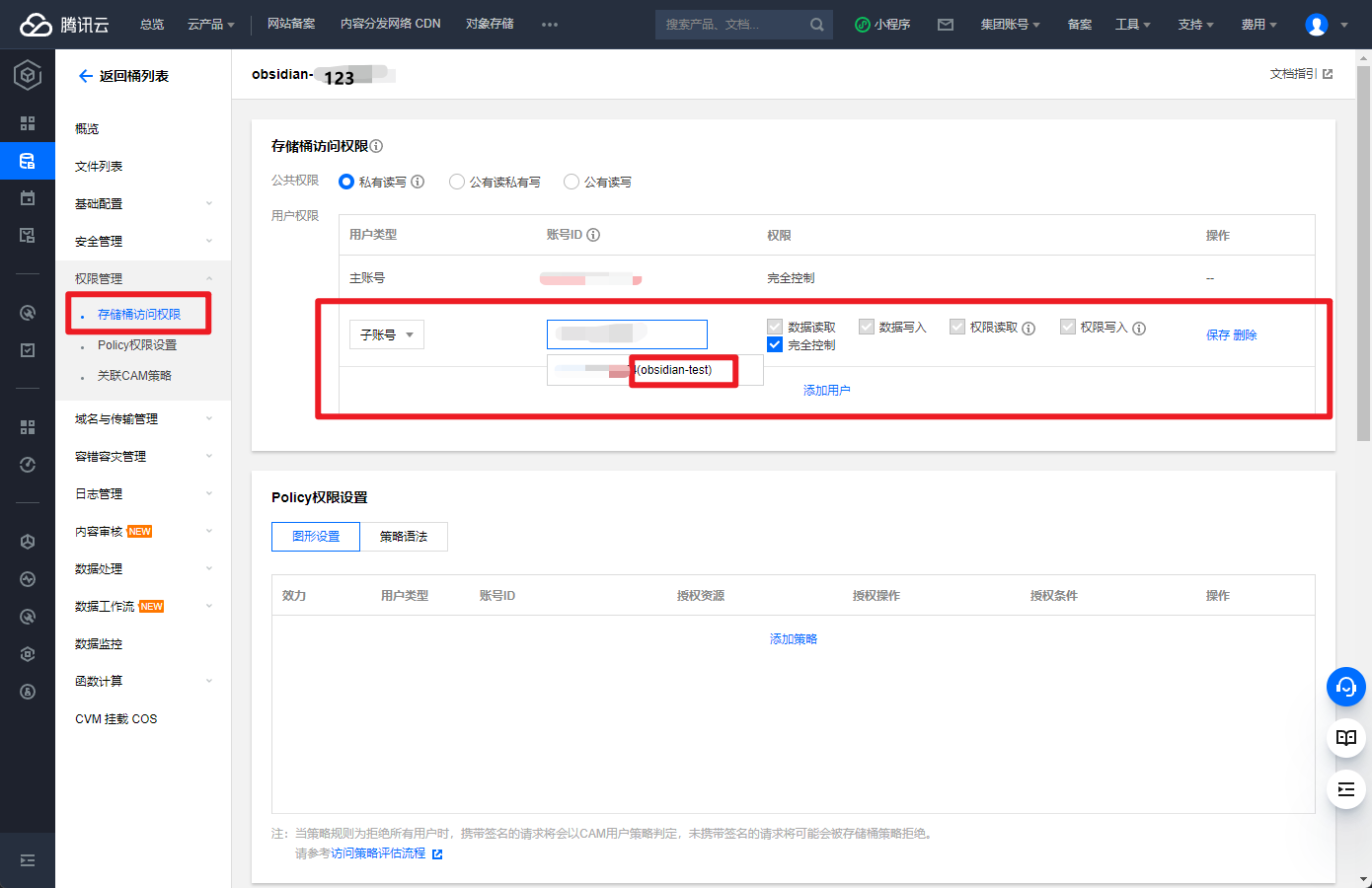Click the search magnifier icon

point(817,25)
